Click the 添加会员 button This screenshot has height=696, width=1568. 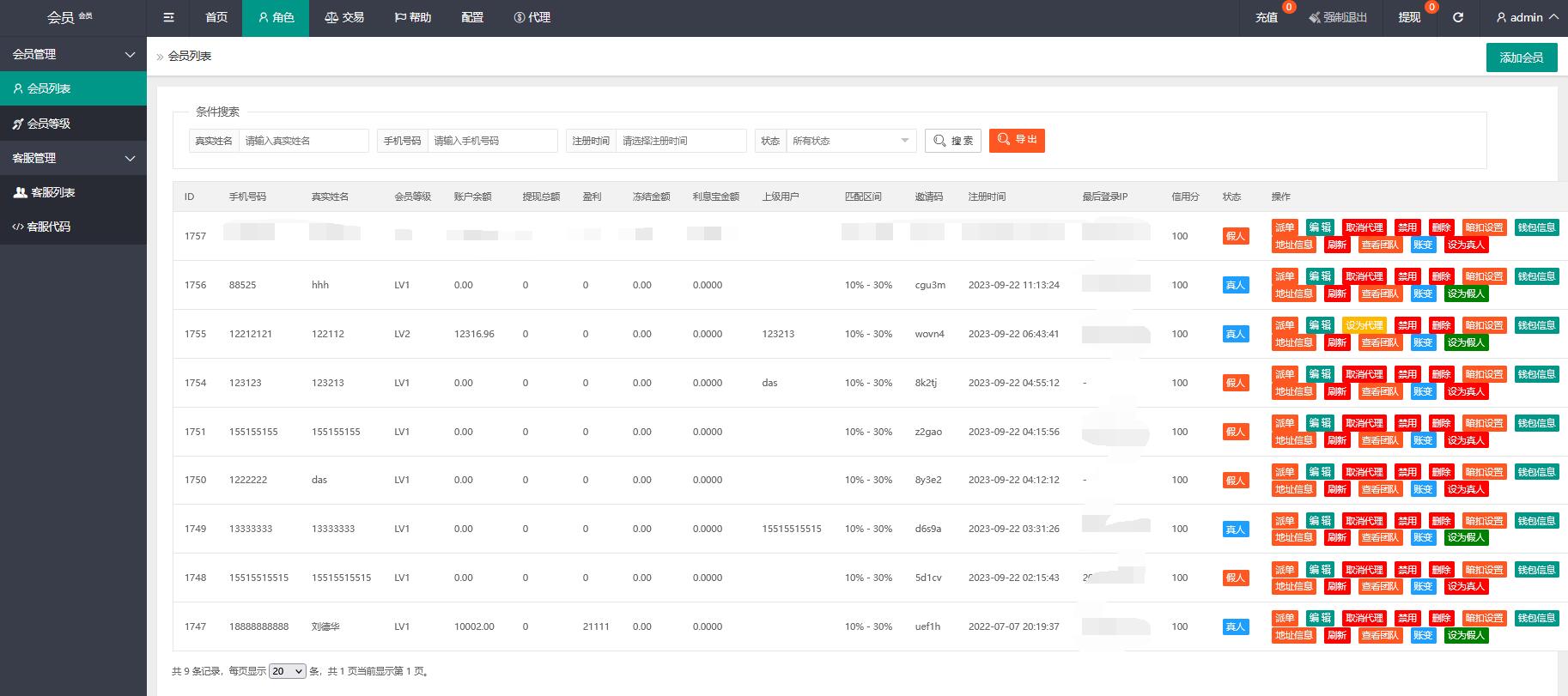point(1522,57)
